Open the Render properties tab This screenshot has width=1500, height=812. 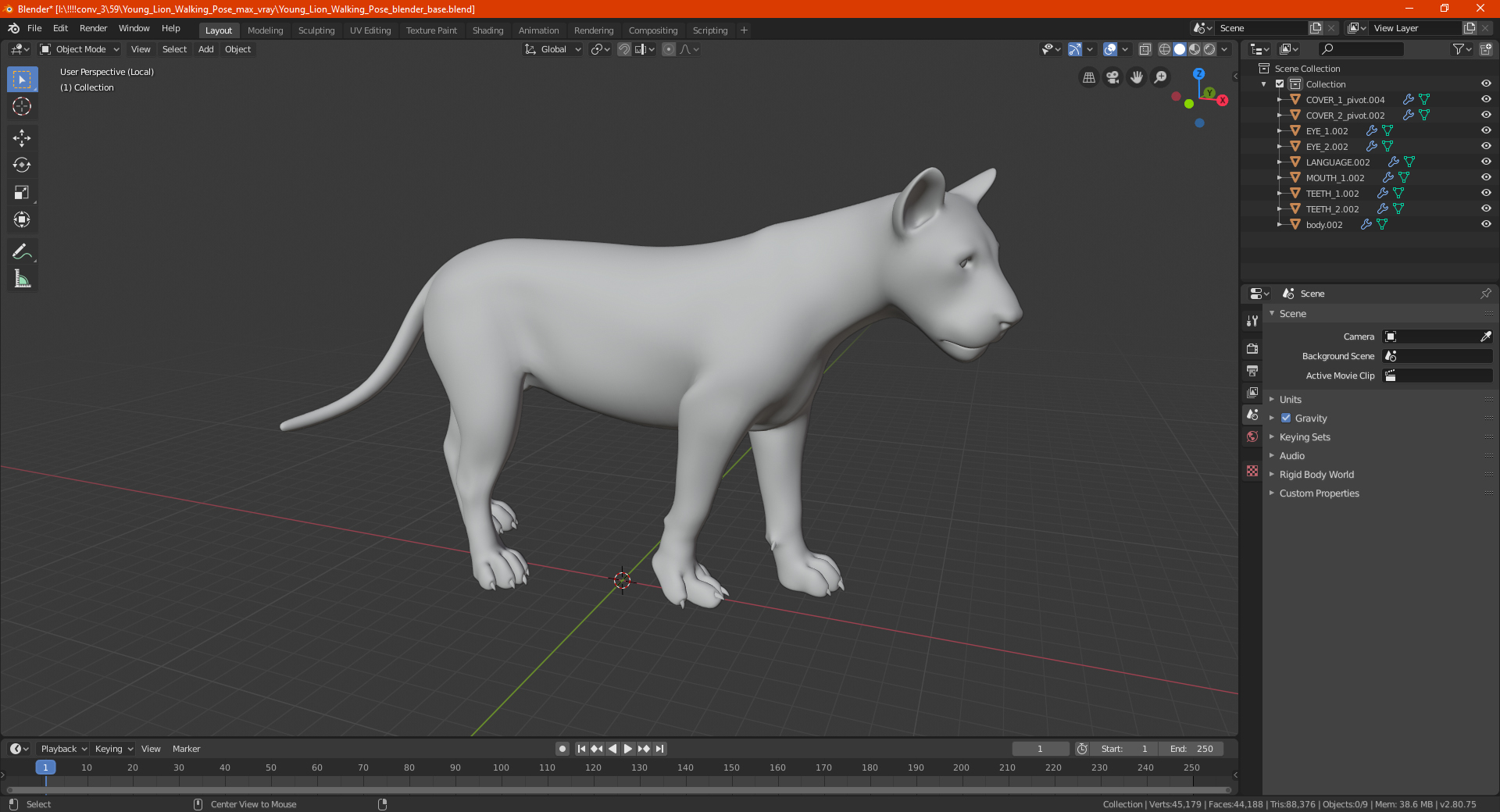point(1252,348)
